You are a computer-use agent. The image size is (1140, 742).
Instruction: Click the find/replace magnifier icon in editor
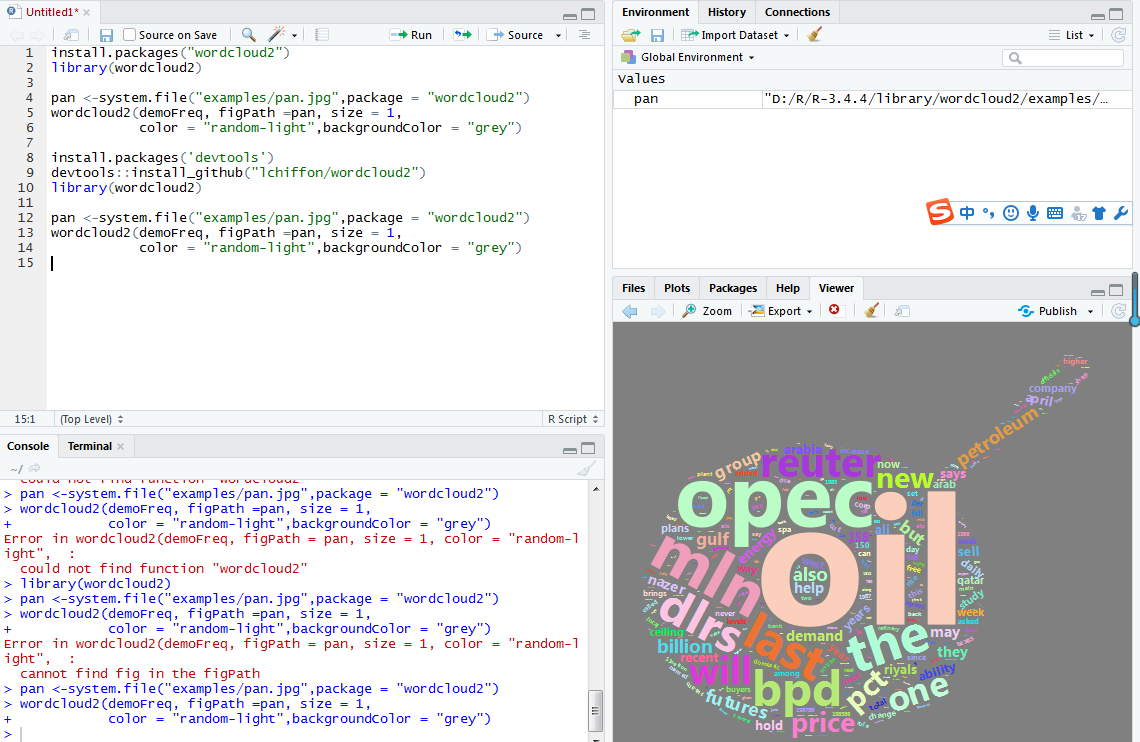[x=248, y=35]
